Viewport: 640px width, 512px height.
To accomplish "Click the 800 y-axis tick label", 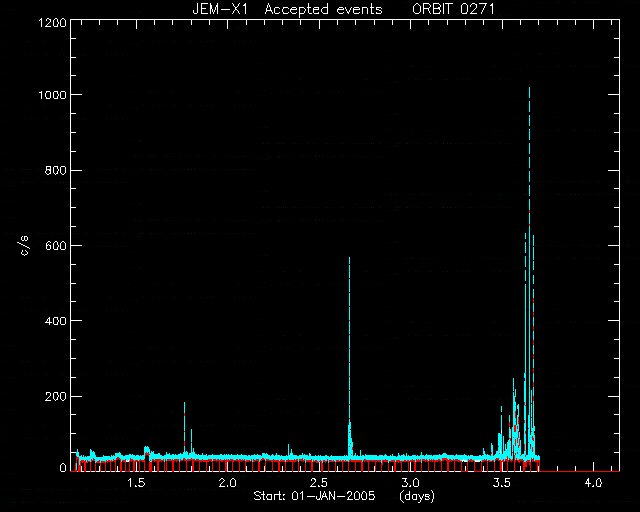I will tap(55, 170).
